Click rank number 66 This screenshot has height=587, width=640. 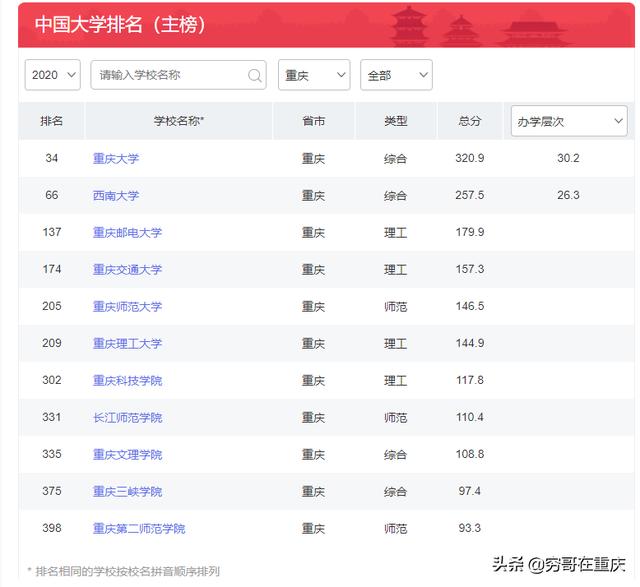coord(51,195)
